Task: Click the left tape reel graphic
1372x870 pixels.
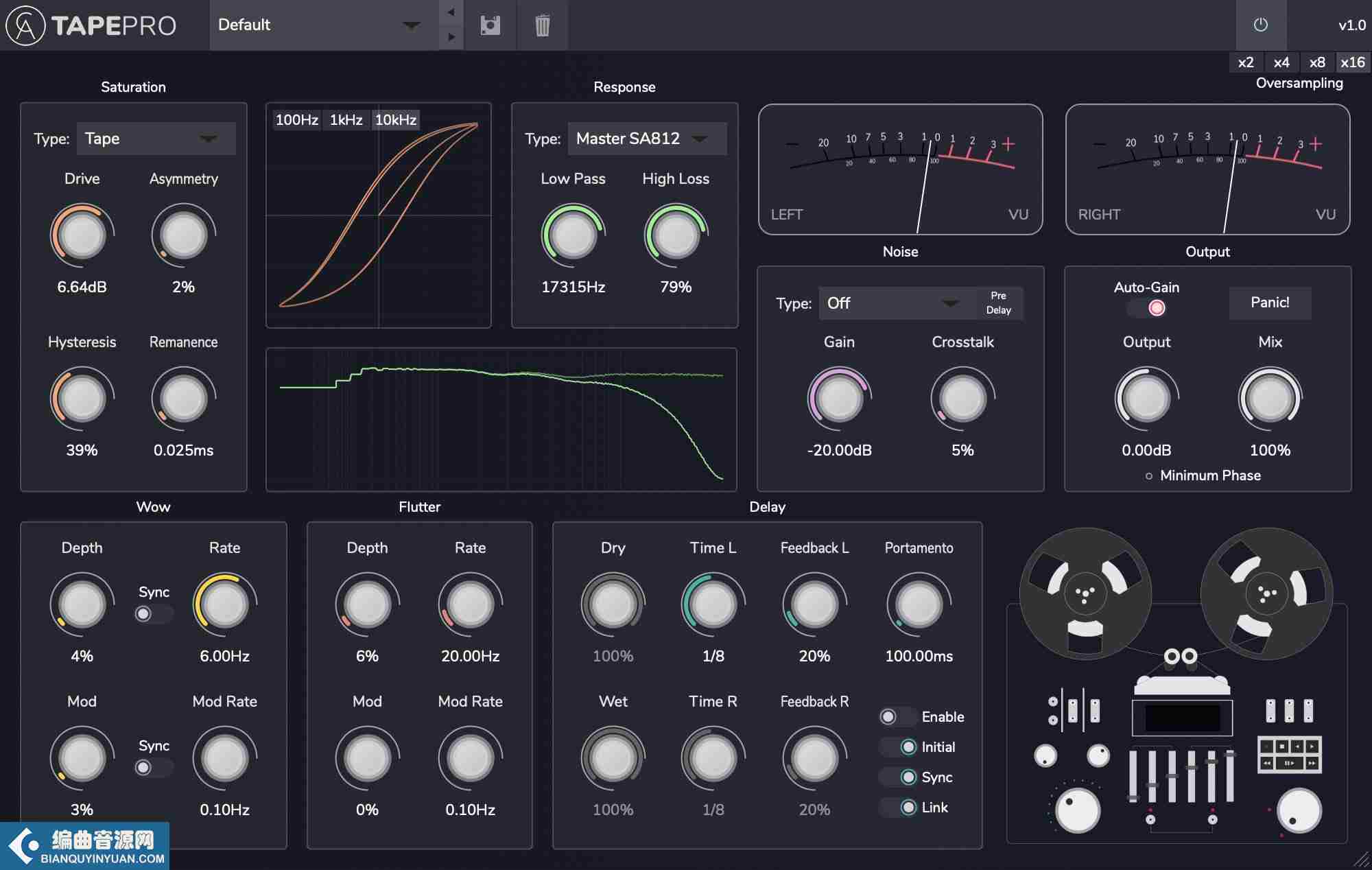Action: pyautogui.click(x=1085, y=594)
